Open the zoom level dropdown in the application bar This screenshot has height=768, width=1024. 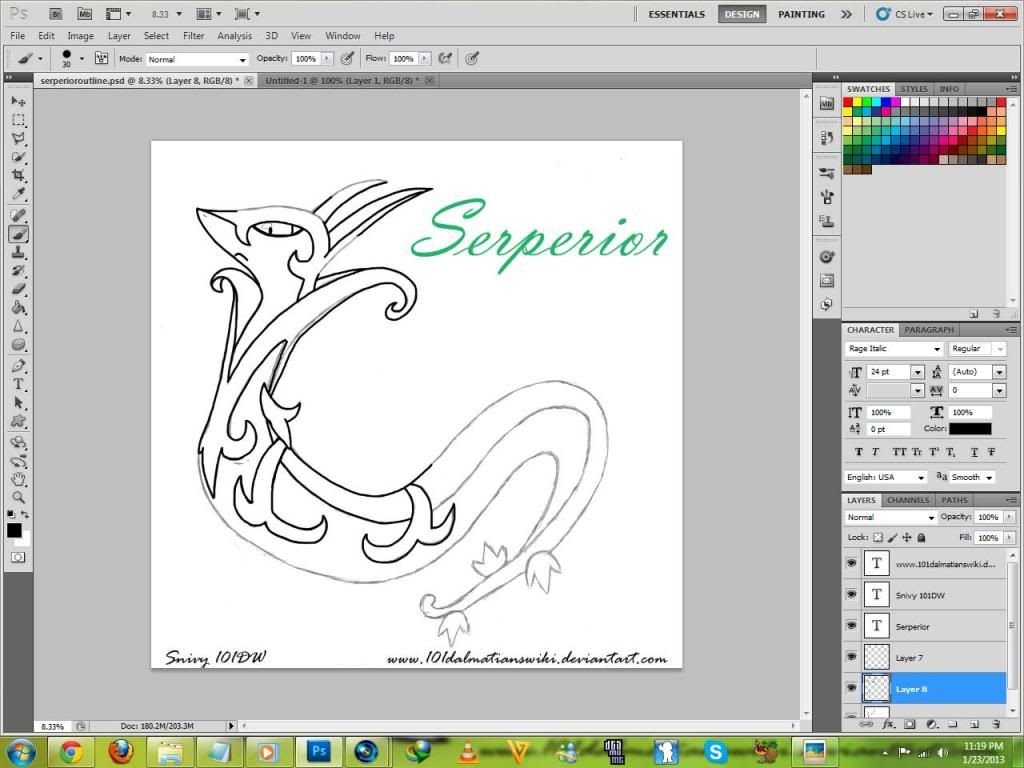tap(179, 14)
